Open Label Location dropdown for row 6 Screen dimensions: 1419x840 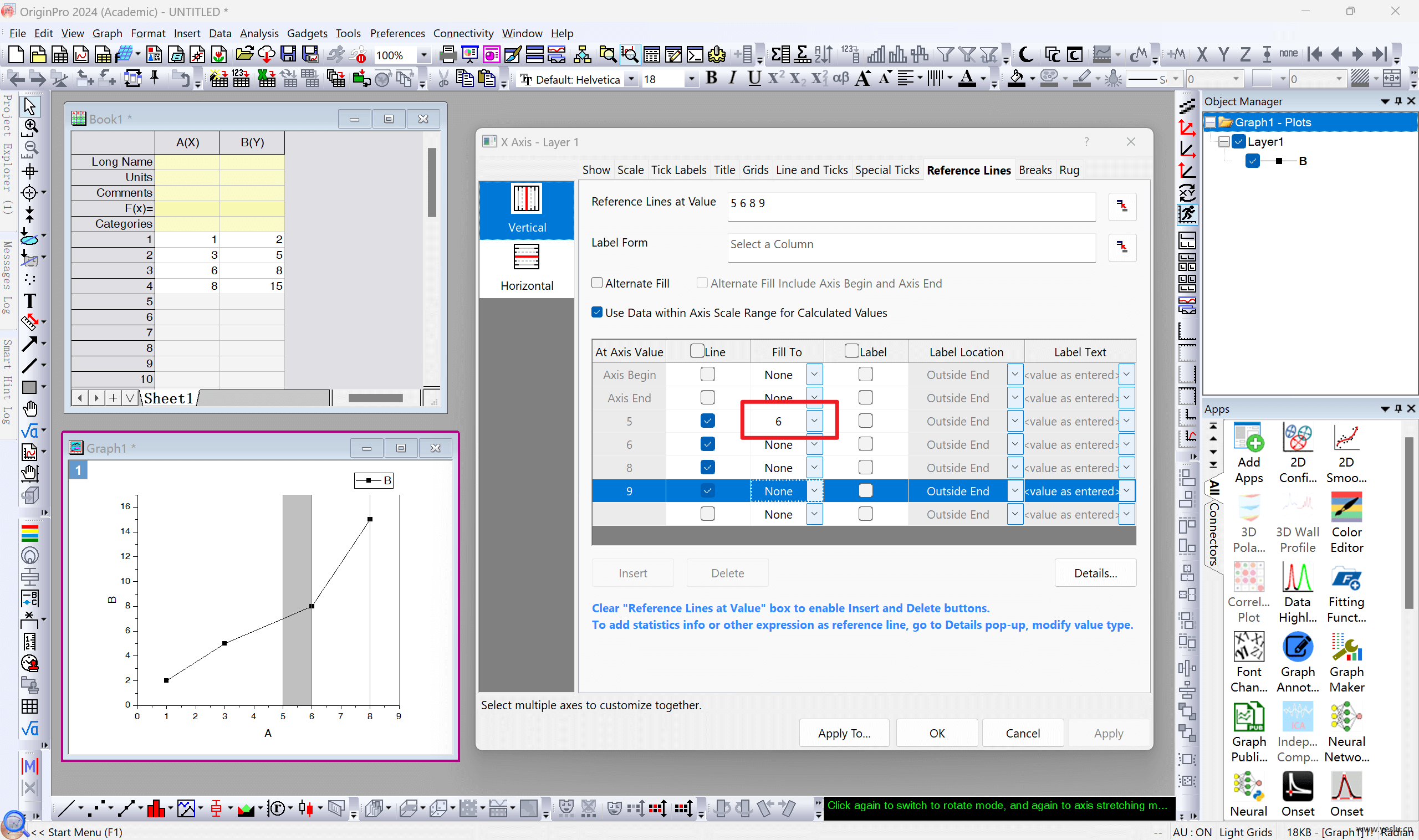(1014, 444)
